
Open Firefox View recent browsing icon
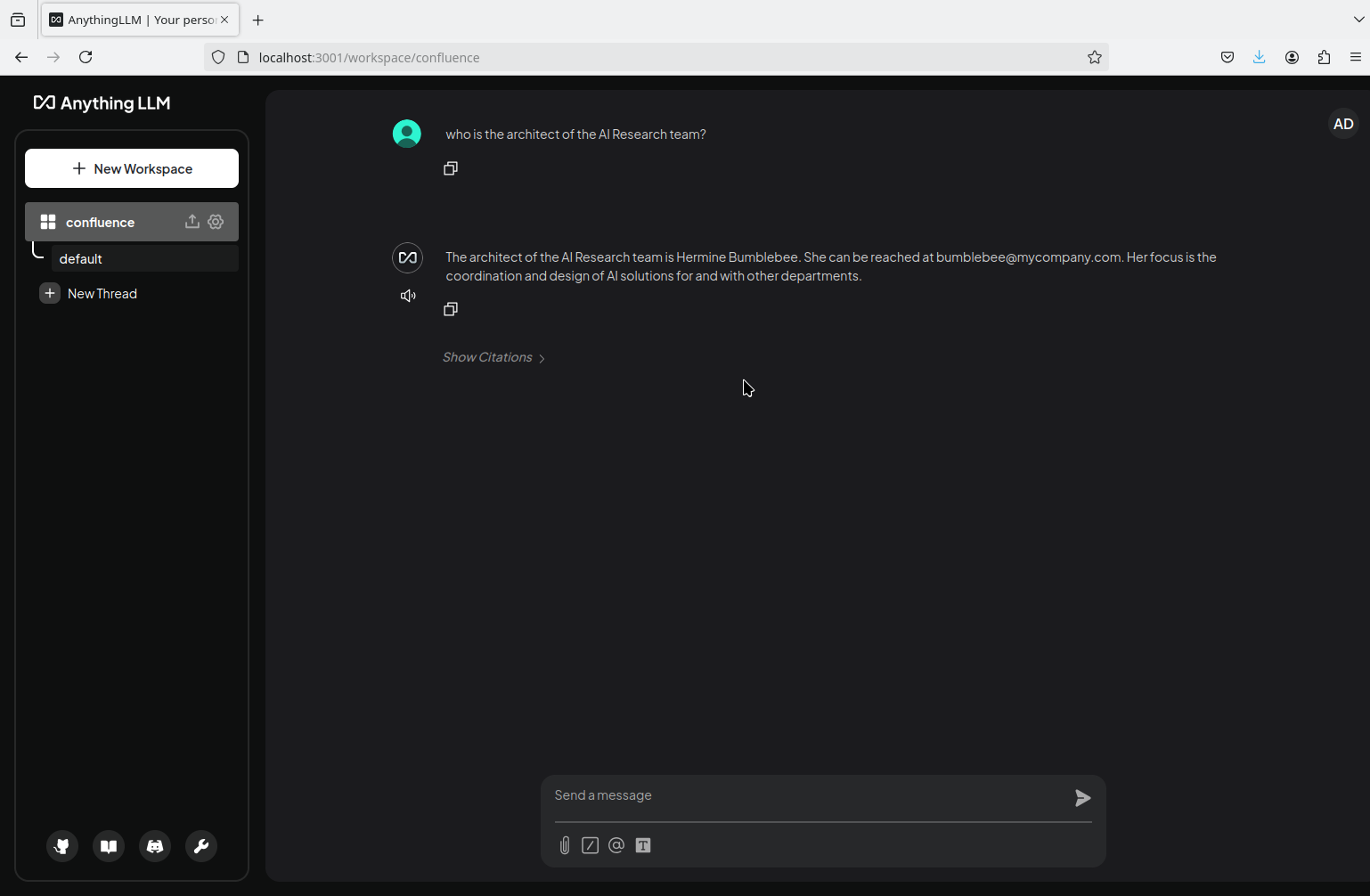coord(18,20)
